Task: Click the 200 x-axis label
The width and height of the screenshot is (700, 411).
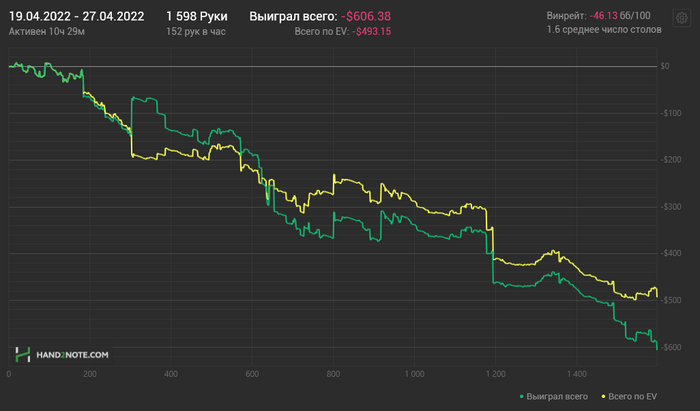Action: pos(90,374)
